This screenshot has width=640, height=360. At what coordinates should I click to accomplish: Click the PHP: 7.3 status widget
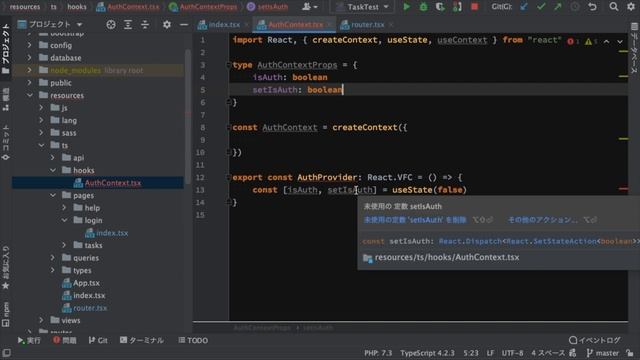pyautogui.click(x=378, y=353)
